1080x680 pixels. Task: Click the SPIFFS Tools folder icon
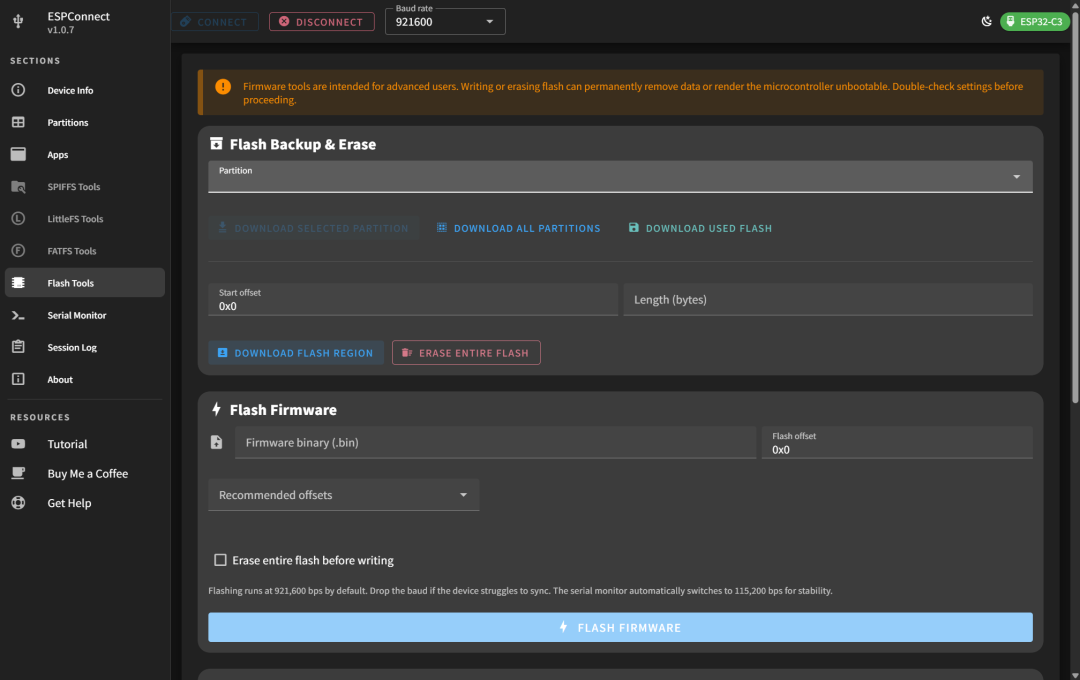(18, 187)
